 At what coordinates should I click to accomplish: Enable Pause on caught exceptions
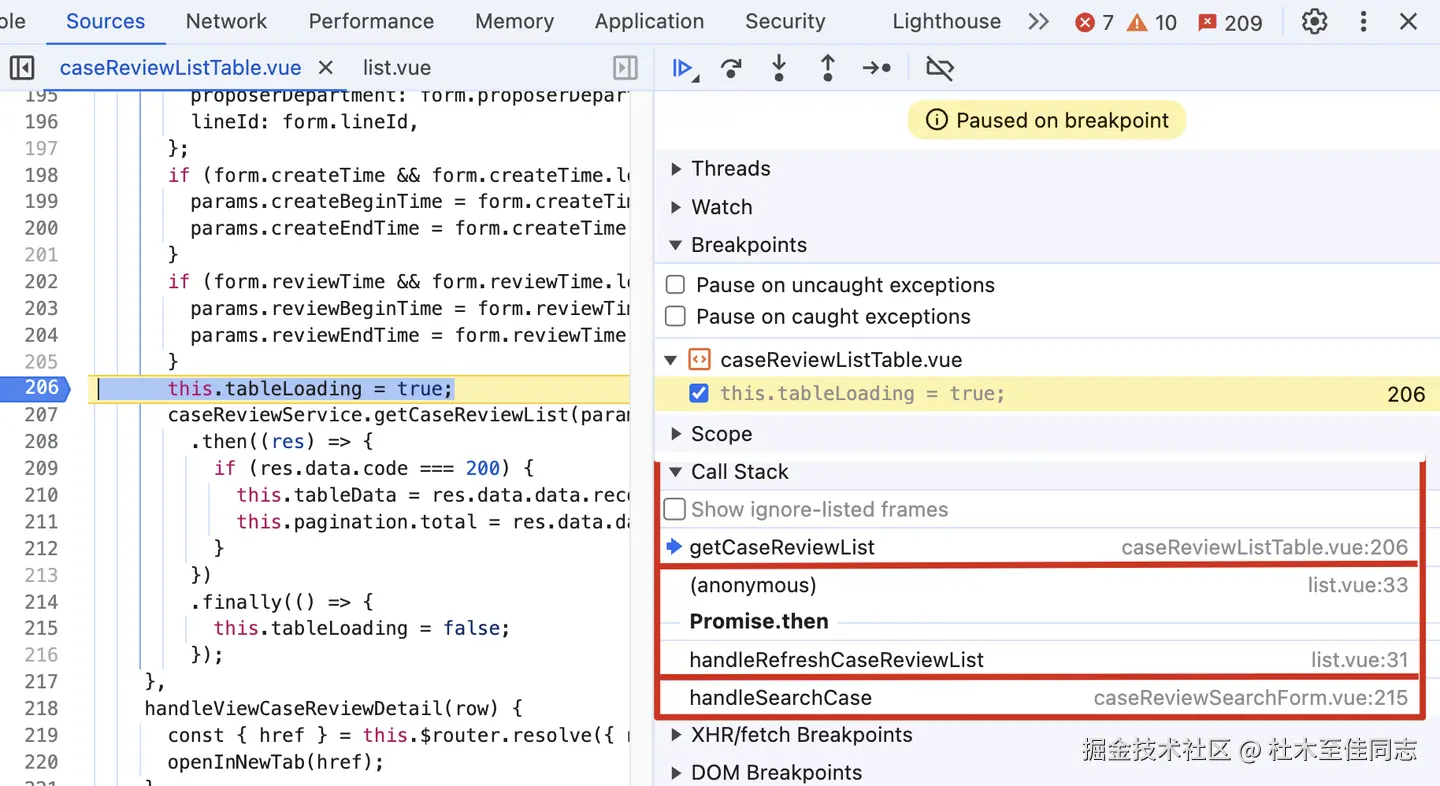tap(676, 317)
